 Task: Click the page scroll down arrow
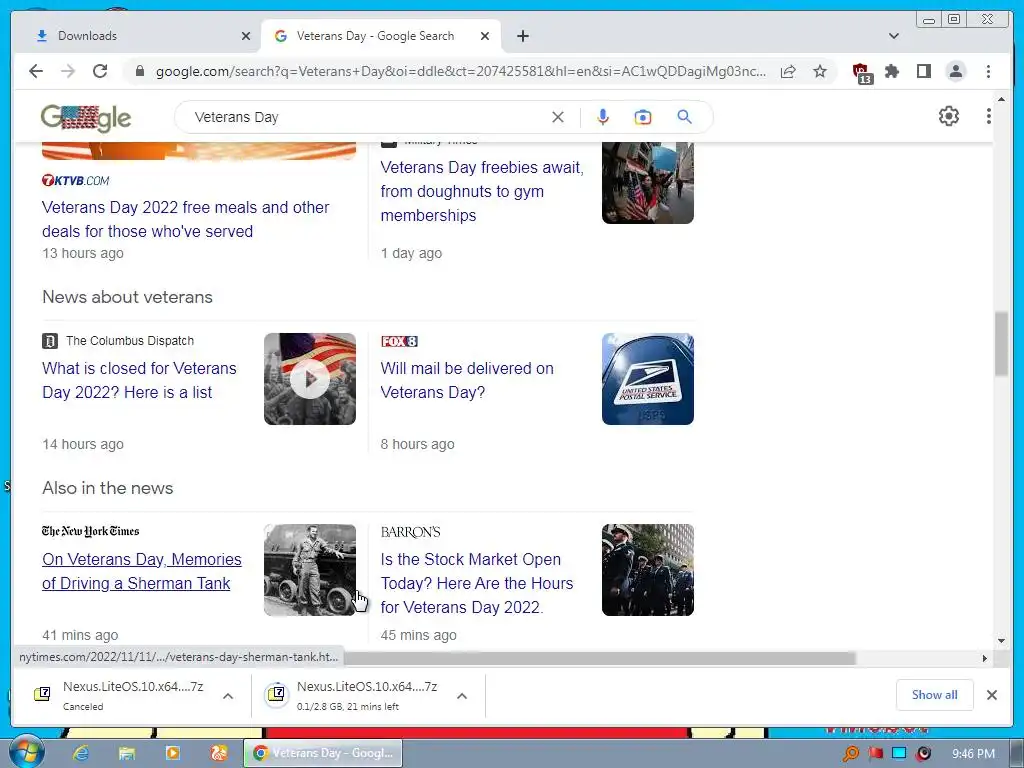point(1001,641)
